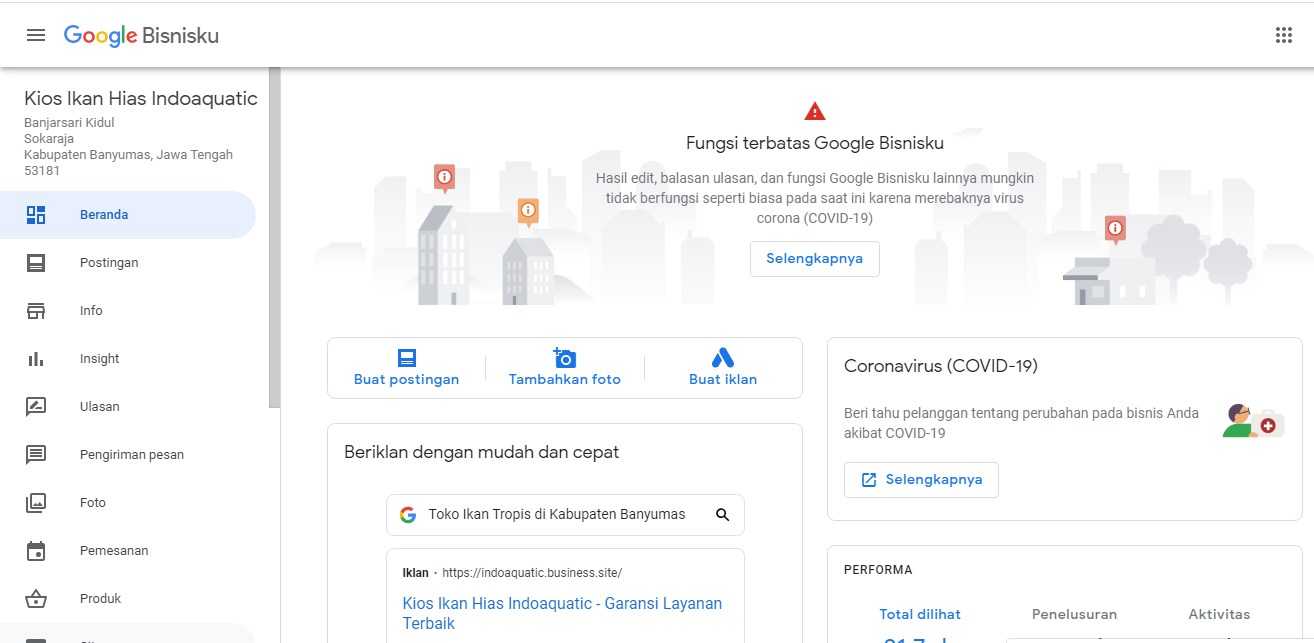Click the Buat postingan label

(x=406, y=380)
